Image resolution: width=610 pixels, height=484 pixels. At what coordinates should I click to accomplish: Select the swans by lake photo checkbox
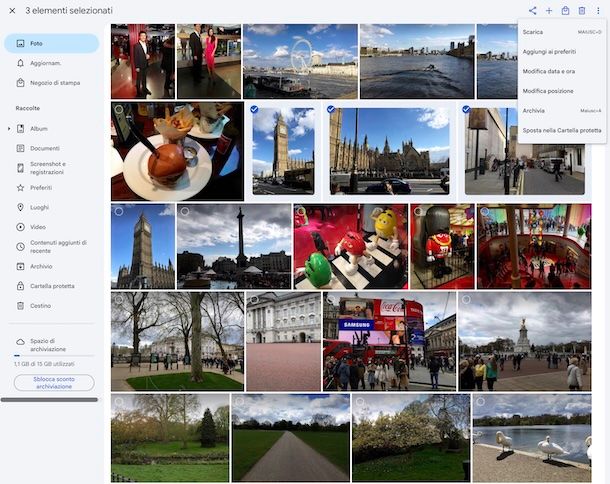(480, 401)
